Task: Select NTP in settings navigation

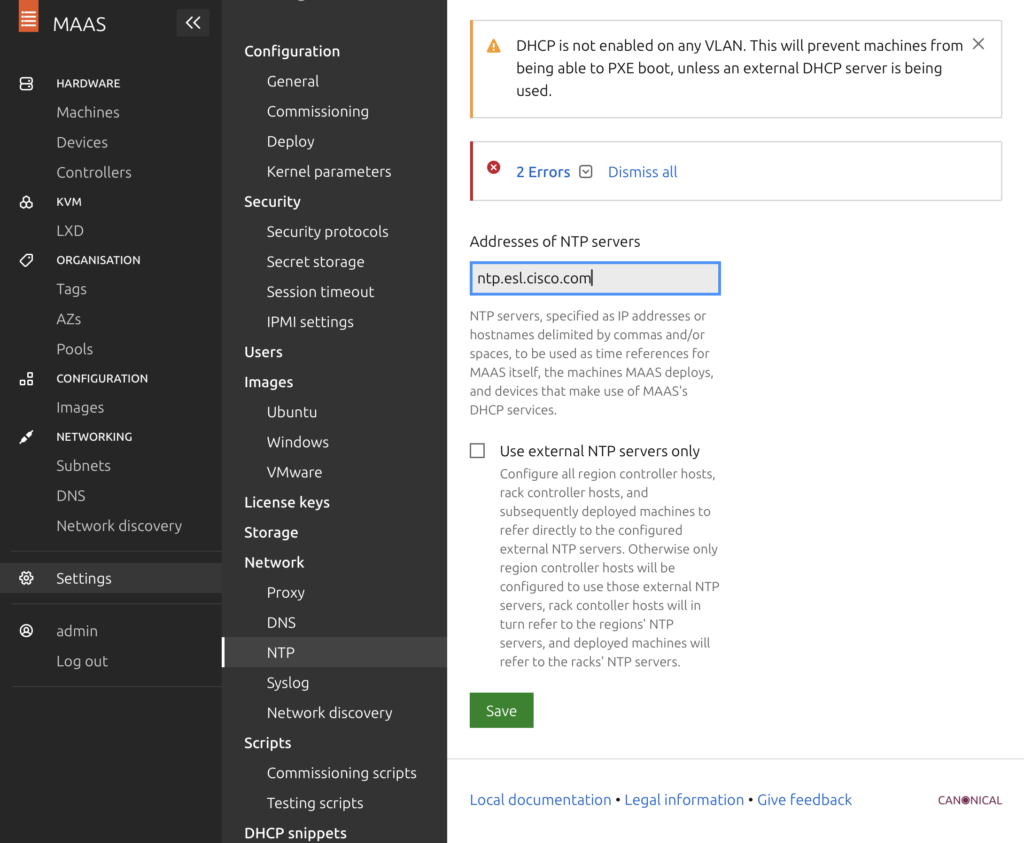Action: (335, 652)
